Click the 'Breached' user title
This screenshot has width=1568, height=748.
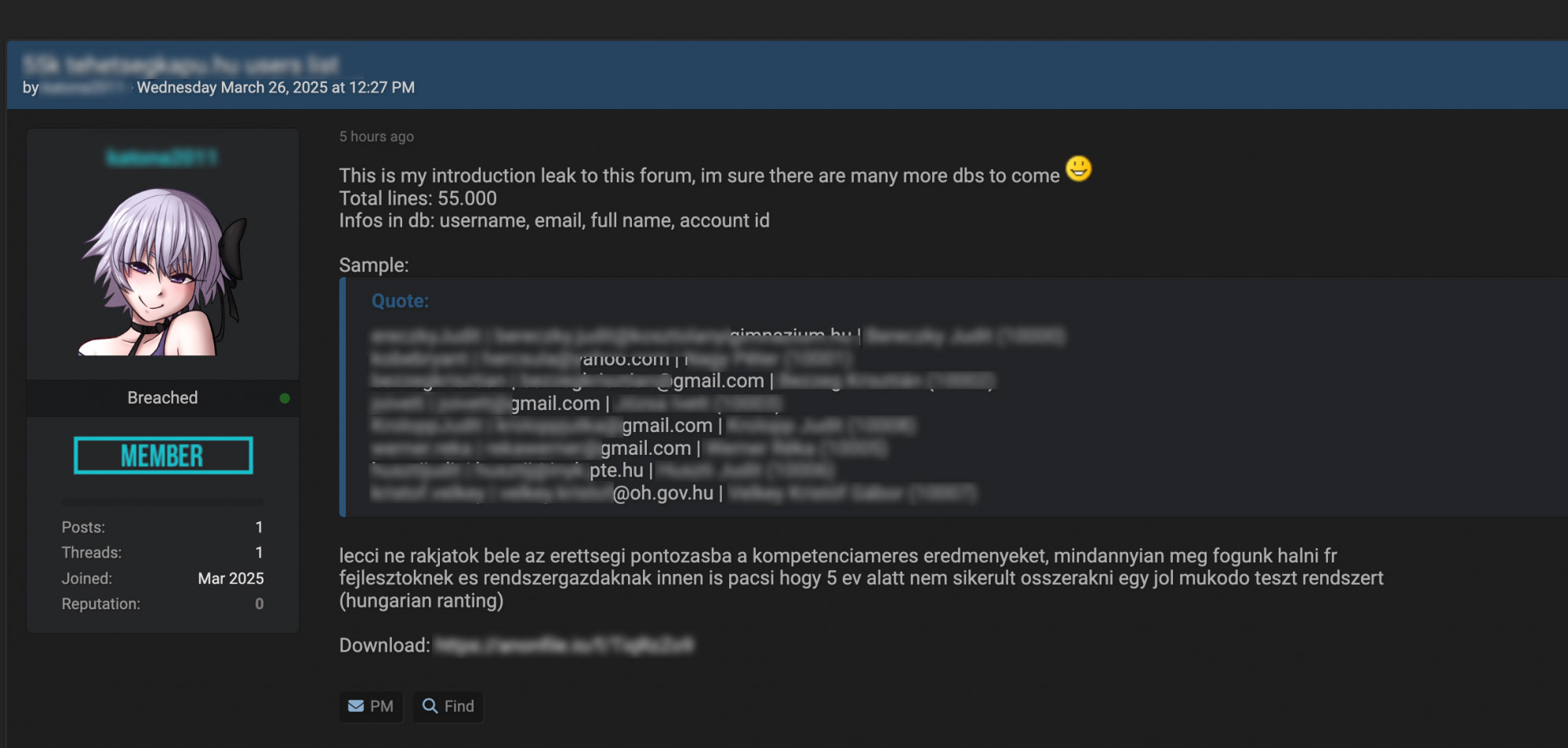(x=162, y=398)
